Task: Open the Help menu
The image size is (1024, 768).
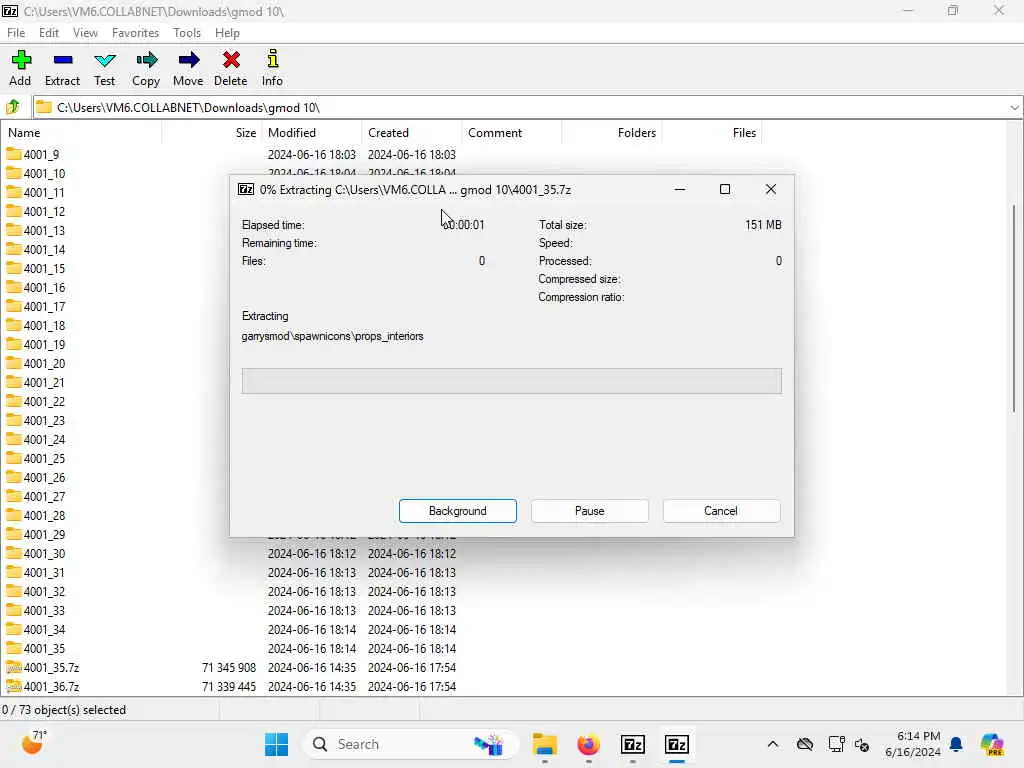Action: point(227,33)
